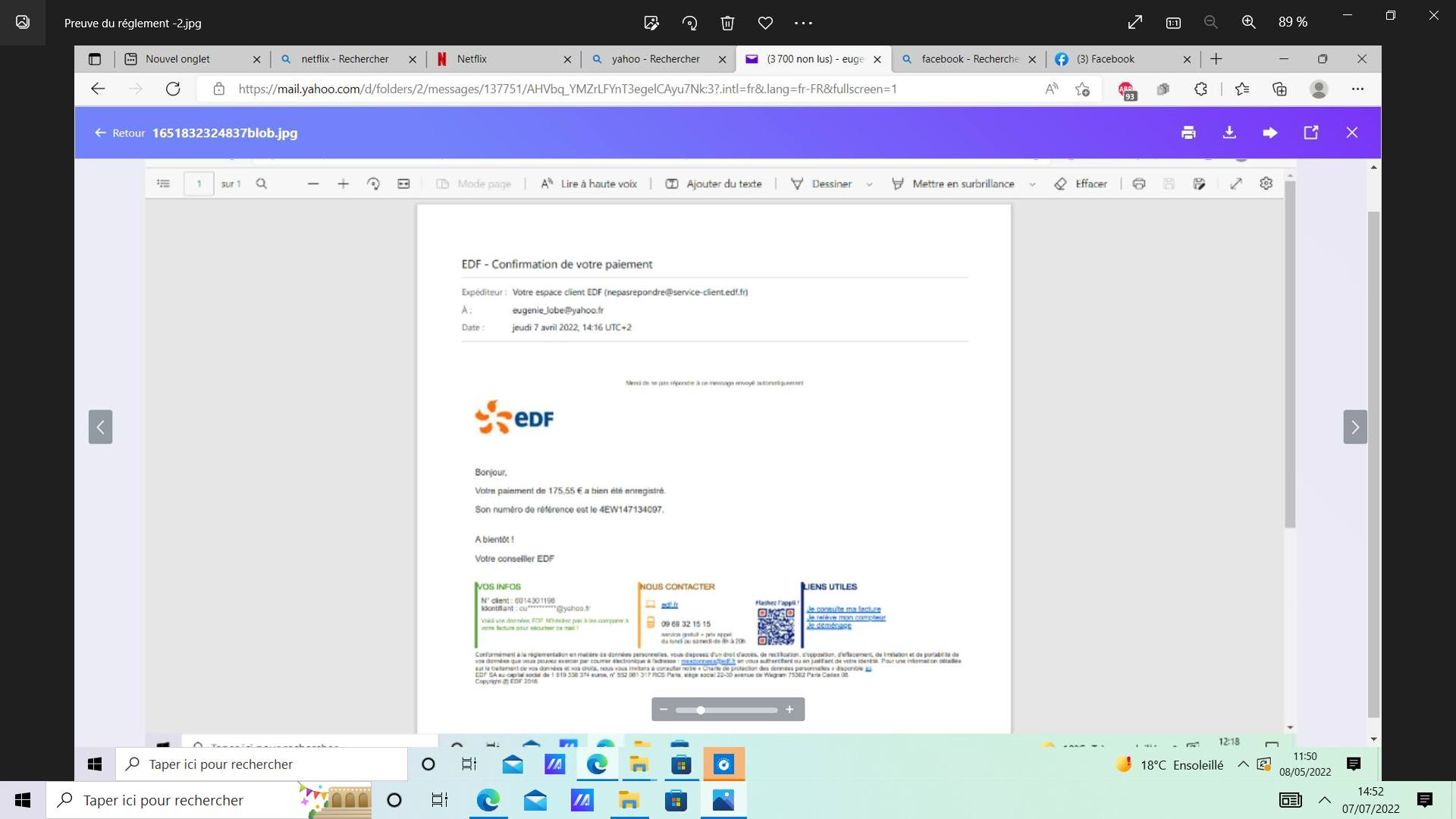1456x819 pixels.
Task: Zoom in on the photo
Action: click(x=1248, y=23)
